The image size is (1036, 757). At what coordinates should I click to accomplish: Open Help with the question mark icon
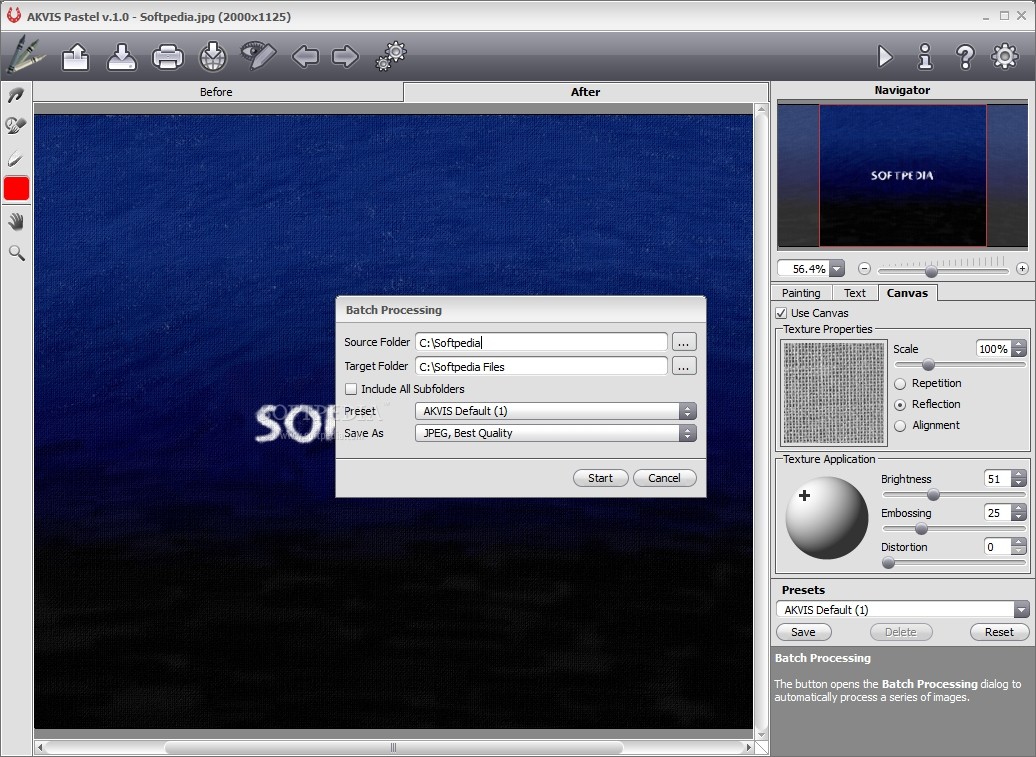click(x=965, y=57)
